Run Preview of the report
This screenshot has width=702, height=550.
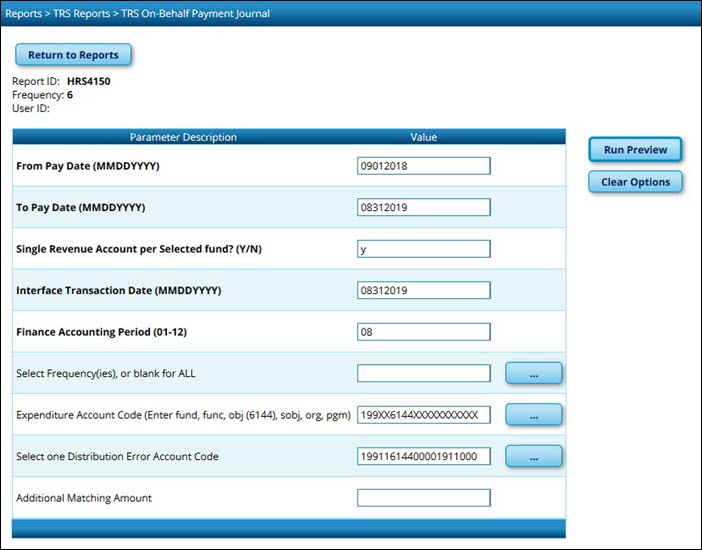click(635, 150)
